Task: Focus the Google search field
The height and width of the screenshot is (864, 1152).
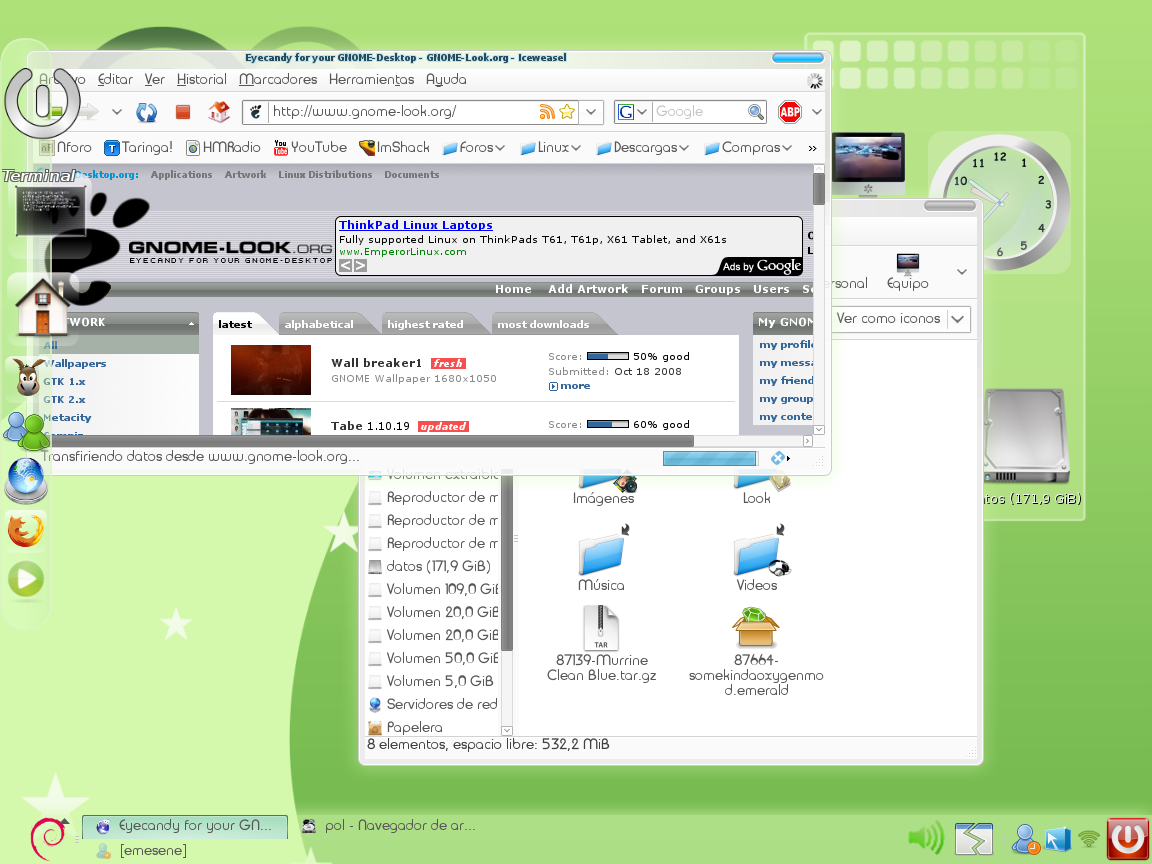Action: (x=698, y=112)
